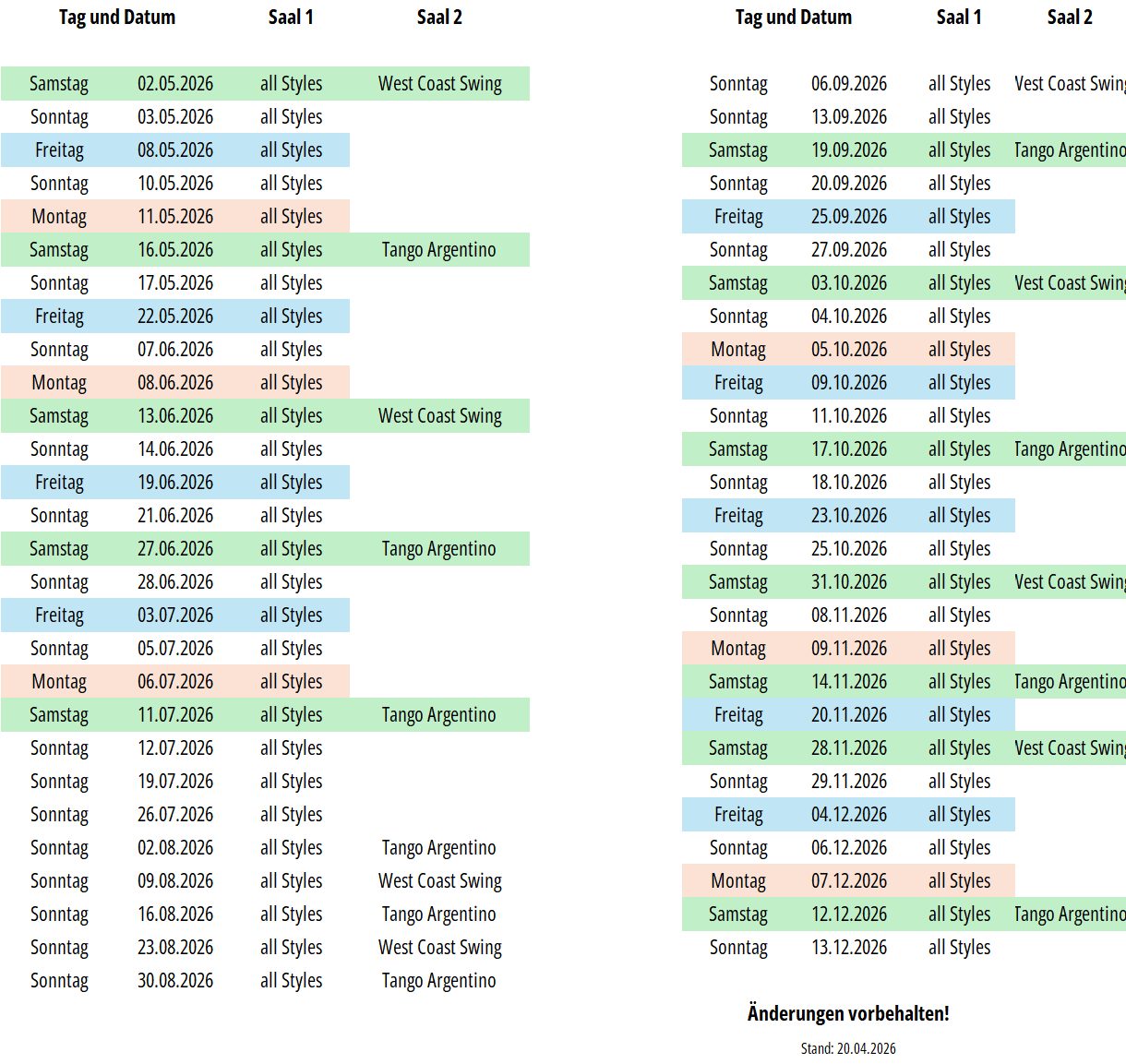Select Samstag 31.10.2026 day cell
The width and height of the screenshot is (1126, 1064).
coord(738,582)
